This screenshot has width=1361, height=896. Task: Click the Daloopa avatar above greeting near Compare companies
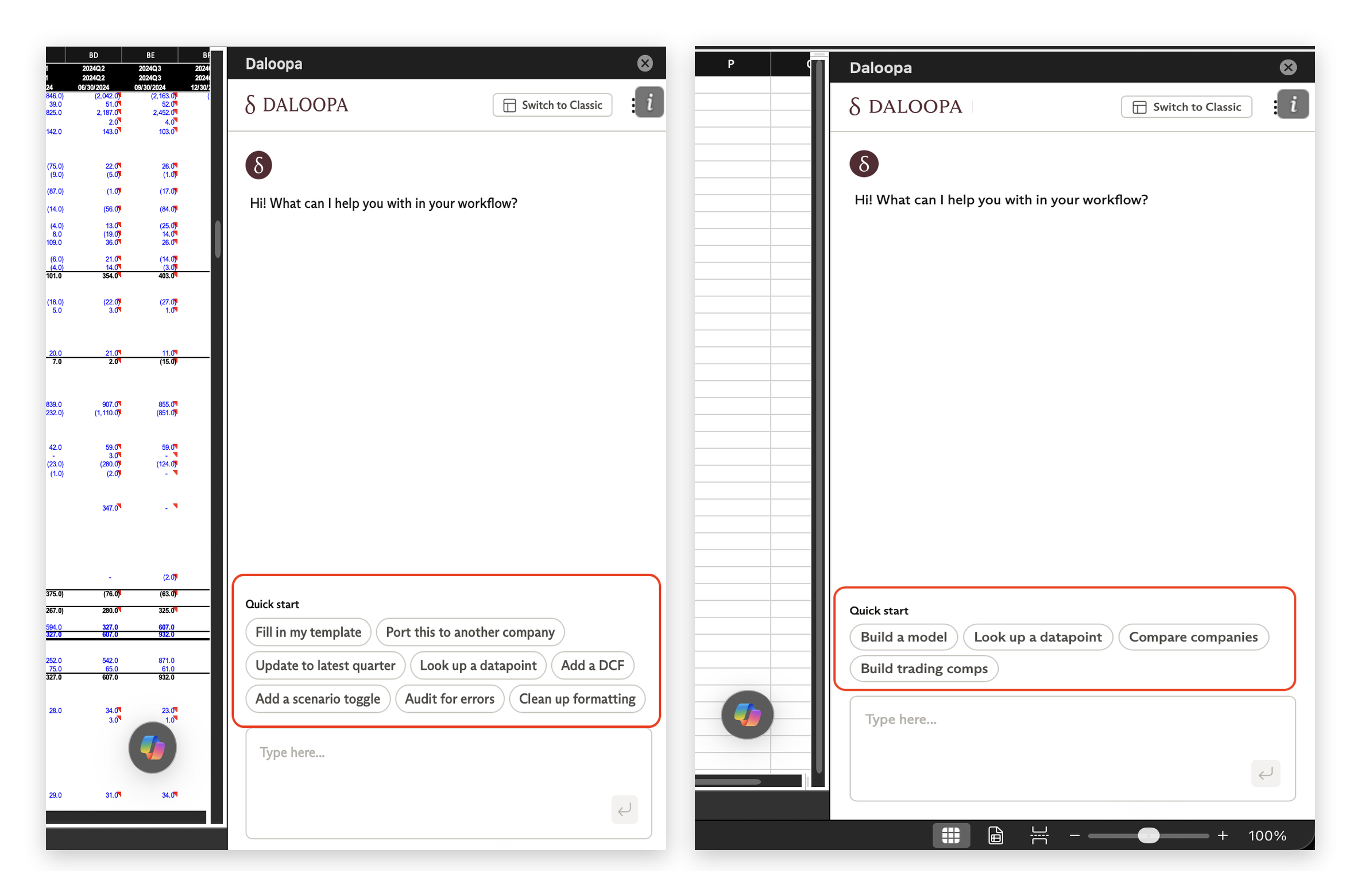tap(864, 164)
